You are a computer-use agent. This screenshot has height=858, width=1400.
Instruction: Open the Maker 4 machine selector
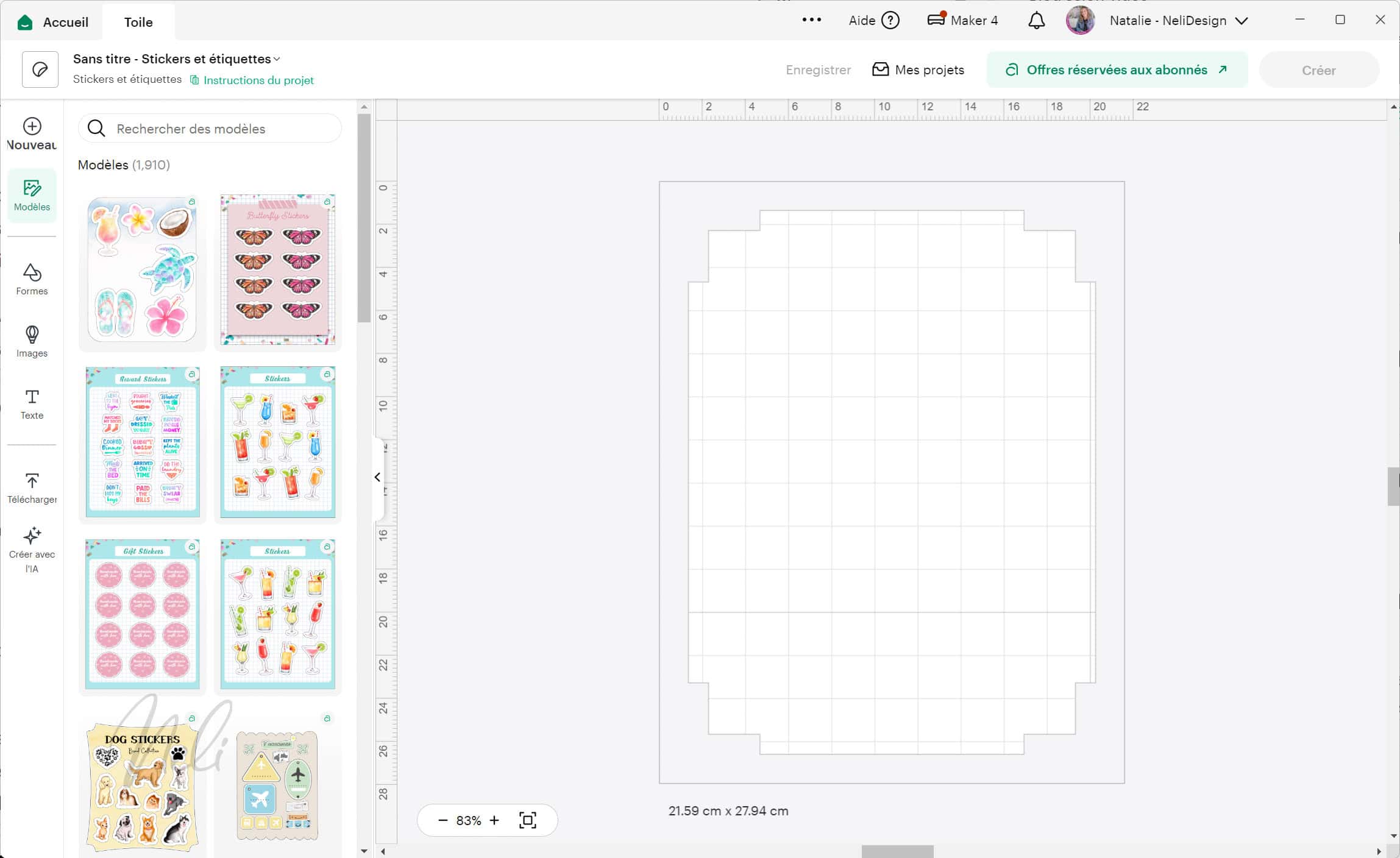click(x=962, y=20)
